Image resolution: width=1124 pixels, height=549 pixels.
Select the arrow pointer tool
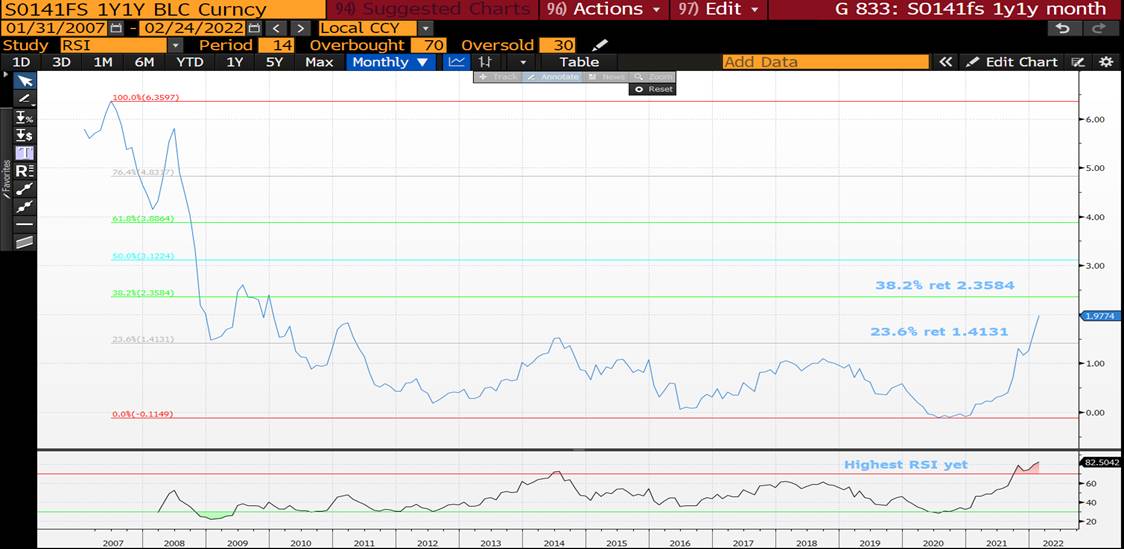(25, 80)
